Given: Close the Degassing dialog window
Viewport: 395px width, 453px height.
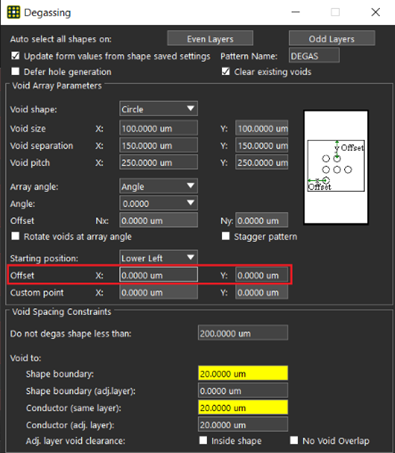Looking at the screenshot, I should tap(376, 12).
